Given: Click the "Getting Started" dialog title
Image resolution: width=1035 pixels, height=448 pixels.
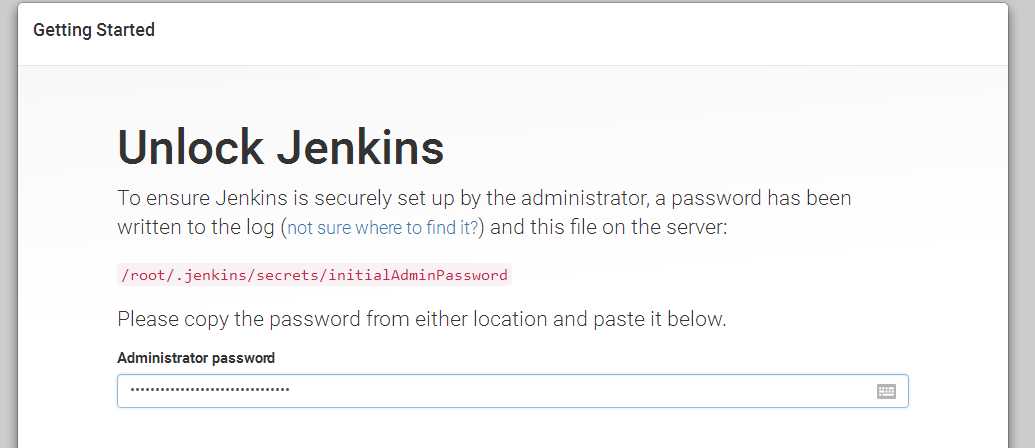Looking at the screenshot, I should click(x=94, y=30).
